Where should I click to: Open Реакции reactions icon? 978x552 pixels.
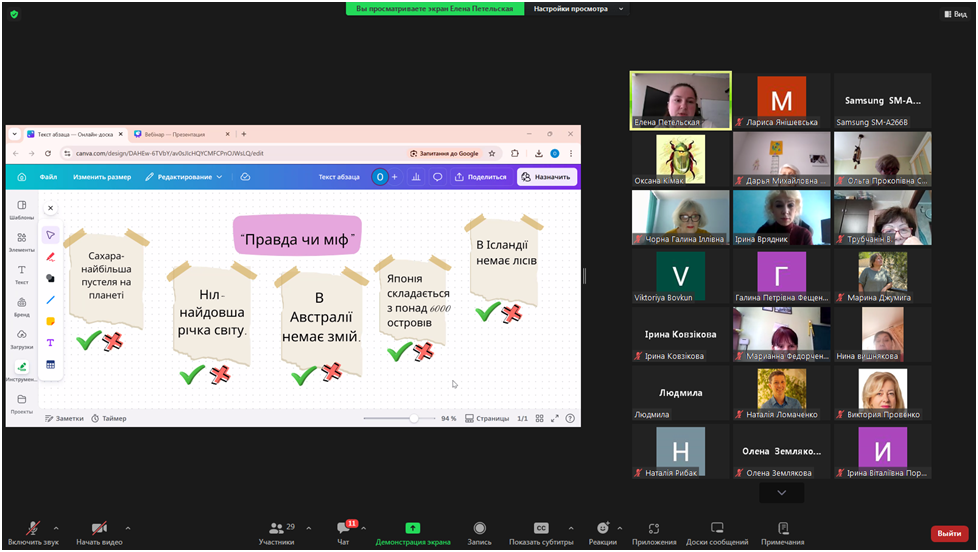[x=602, y=528]
